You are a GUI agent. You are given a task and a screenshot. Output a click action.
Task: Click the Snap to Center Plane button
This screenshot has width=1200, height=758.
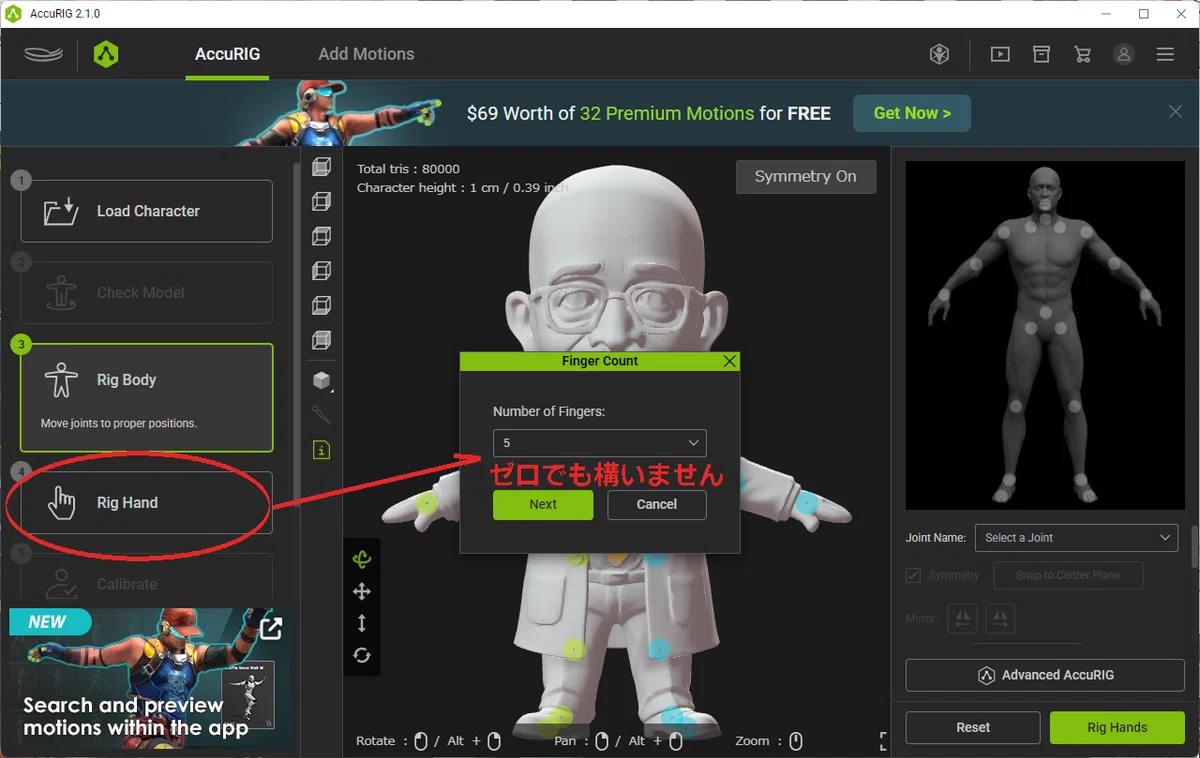click(x=1068, y=575)
